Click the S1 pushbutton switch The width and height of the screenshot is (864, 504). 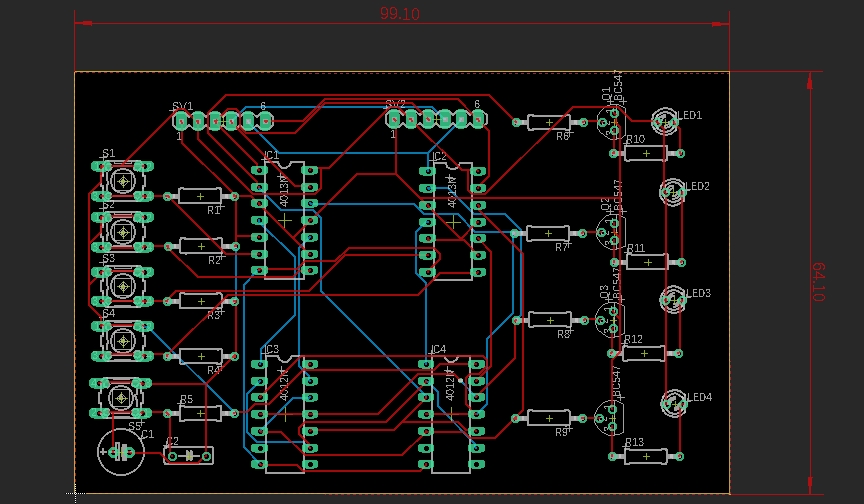122,181
